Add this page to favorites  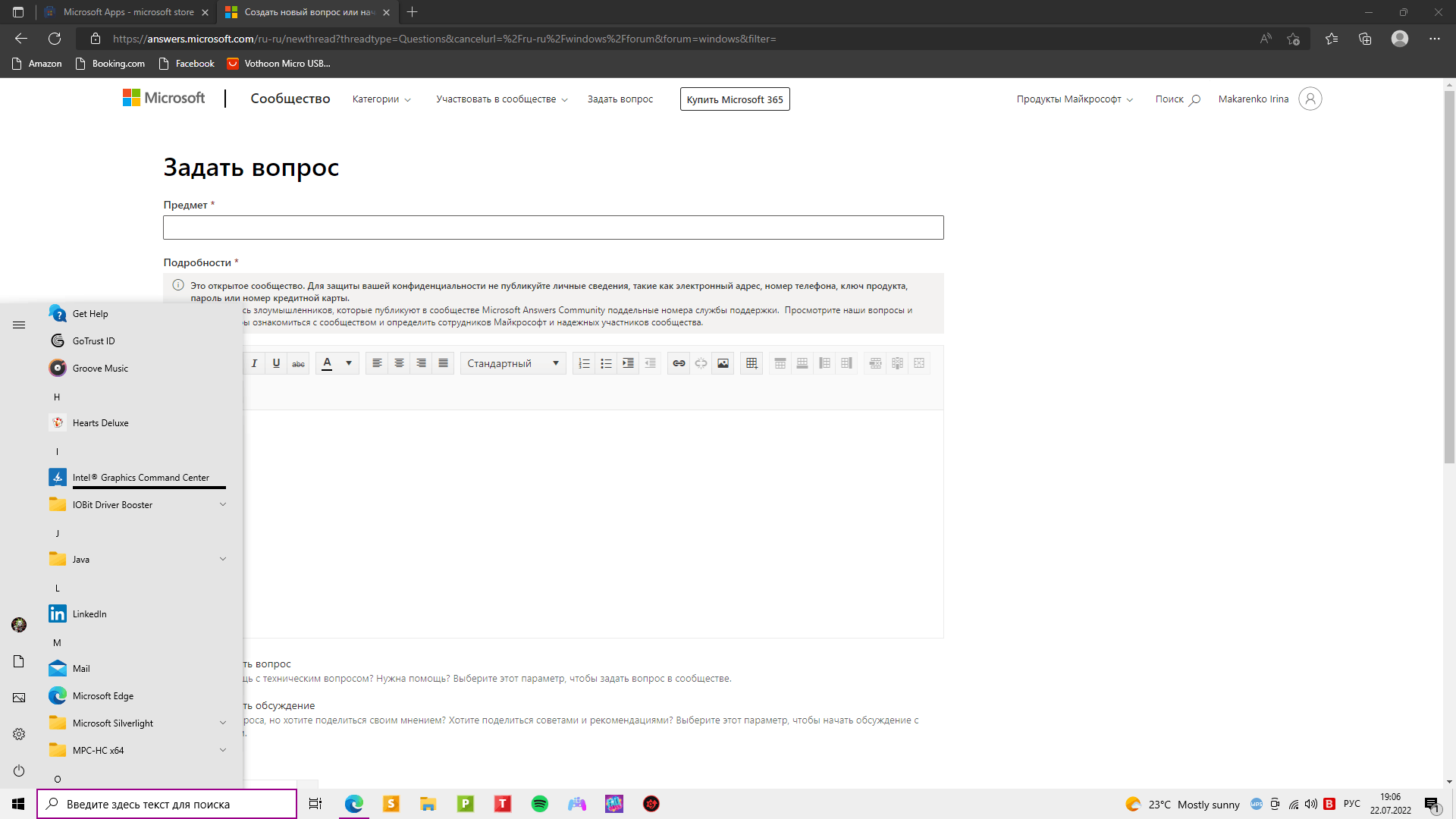point(1293,39)
